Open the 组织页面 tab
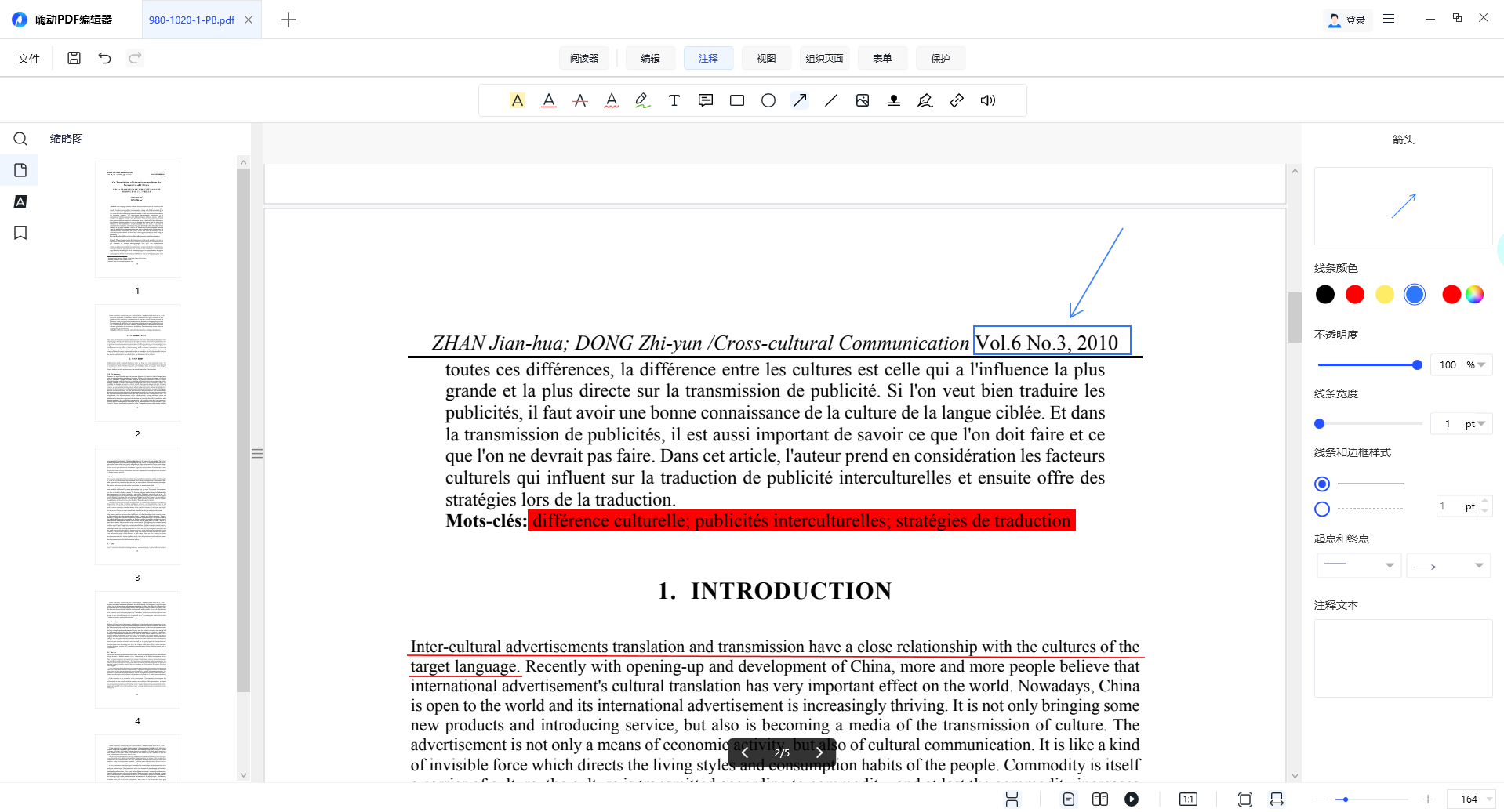 point(824,58)
